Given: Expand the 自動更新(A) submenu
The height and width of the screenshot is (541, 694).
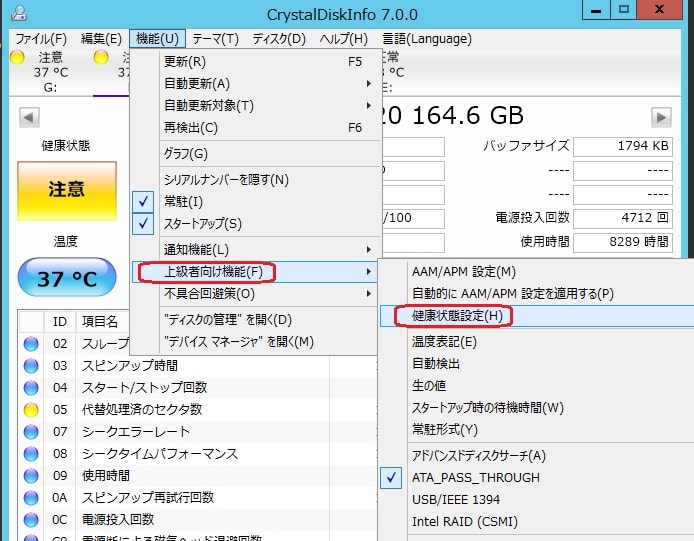Looking at the screenshot, I should pos(256,84).
